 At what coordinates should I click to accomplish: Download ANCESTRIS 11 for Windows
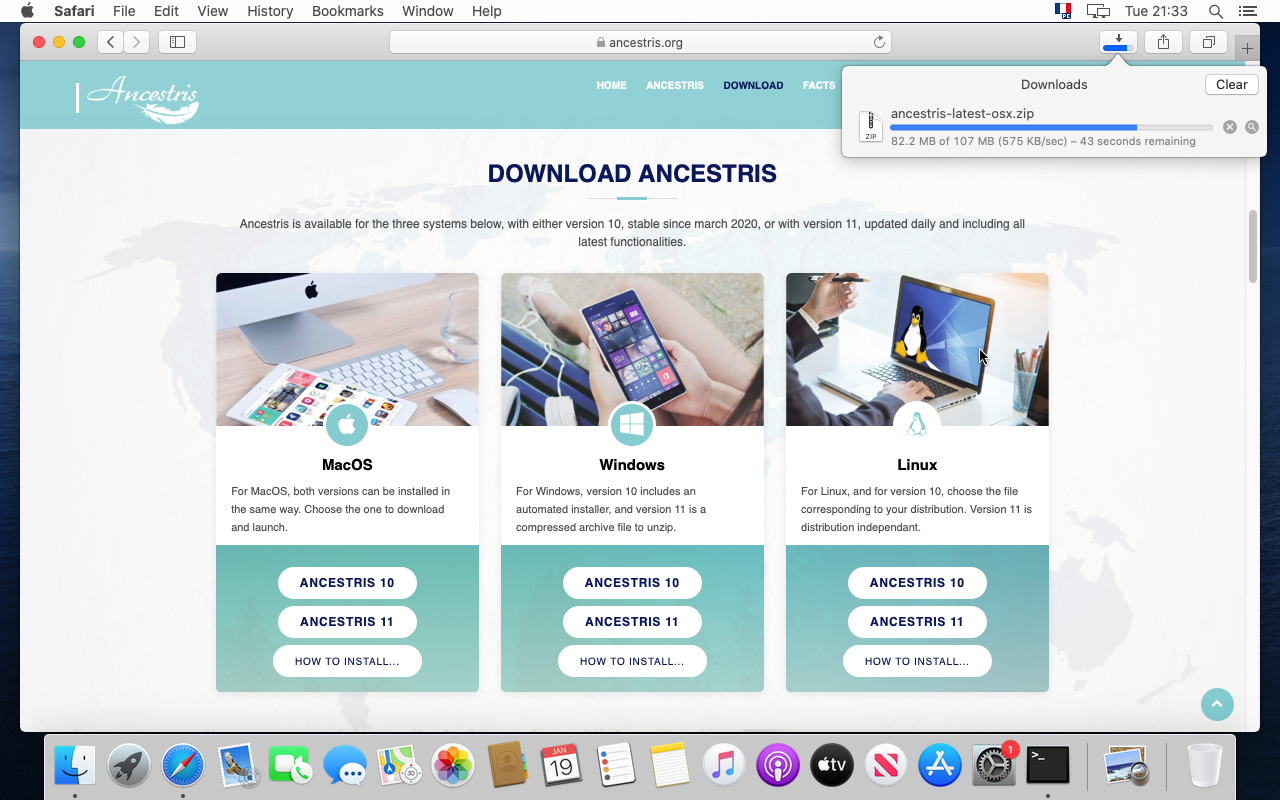(x=632, y=622)
